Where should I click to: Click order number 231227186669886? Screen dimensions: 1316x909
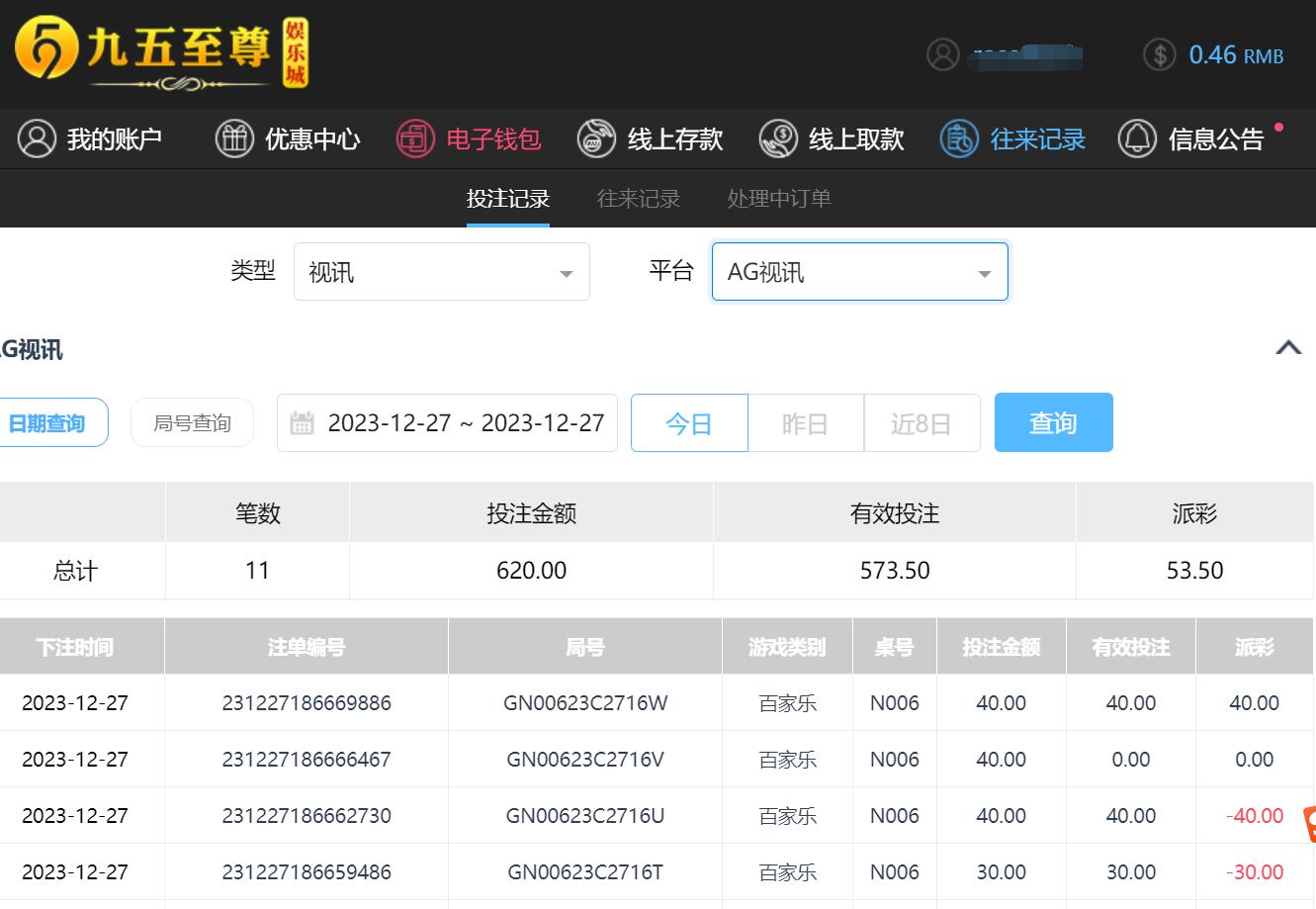tap(307, 703)
